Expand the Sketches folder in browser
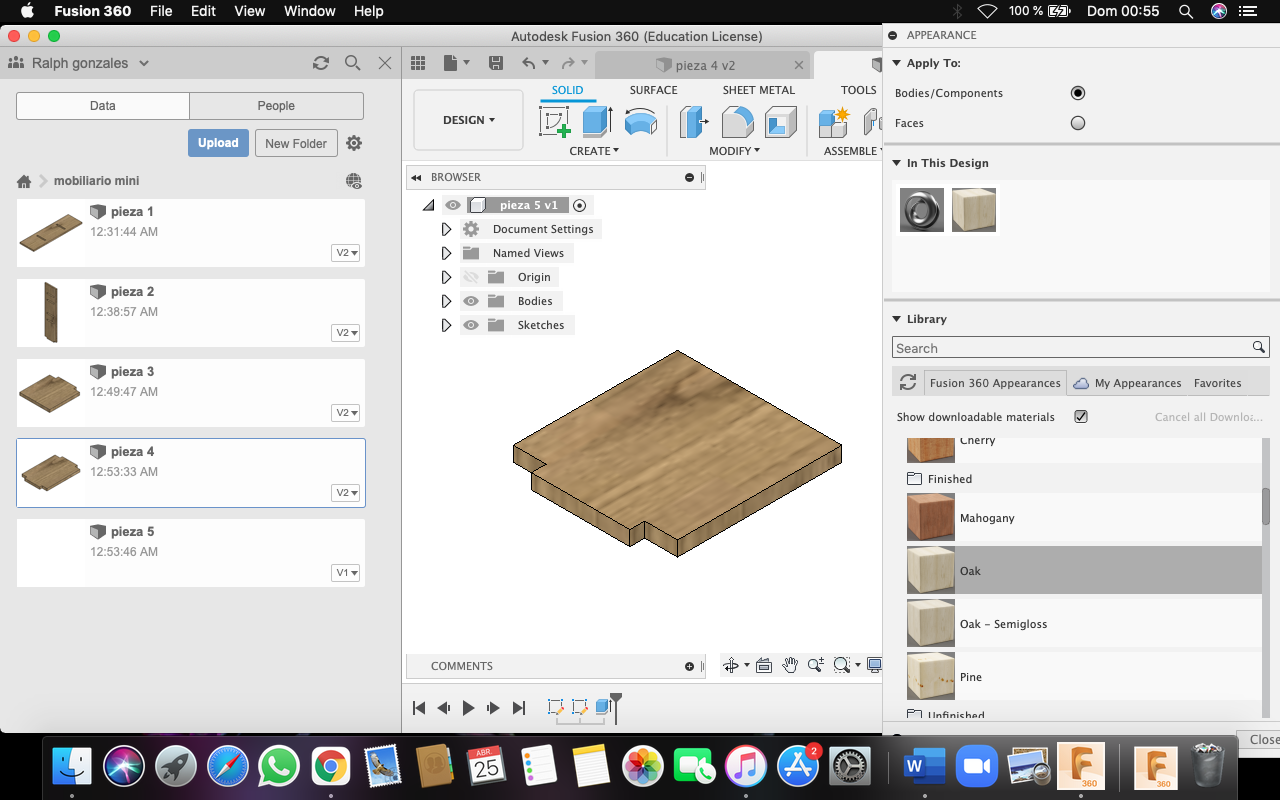Screen dimensions: 1280x800 click(446, 325)
